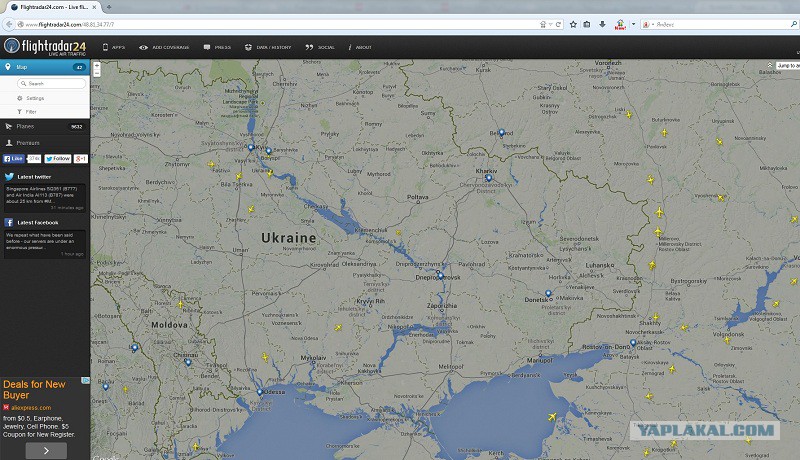Open the Add Coverage menu item
This screenshot has width=800, height=460.
pos(164,47)
